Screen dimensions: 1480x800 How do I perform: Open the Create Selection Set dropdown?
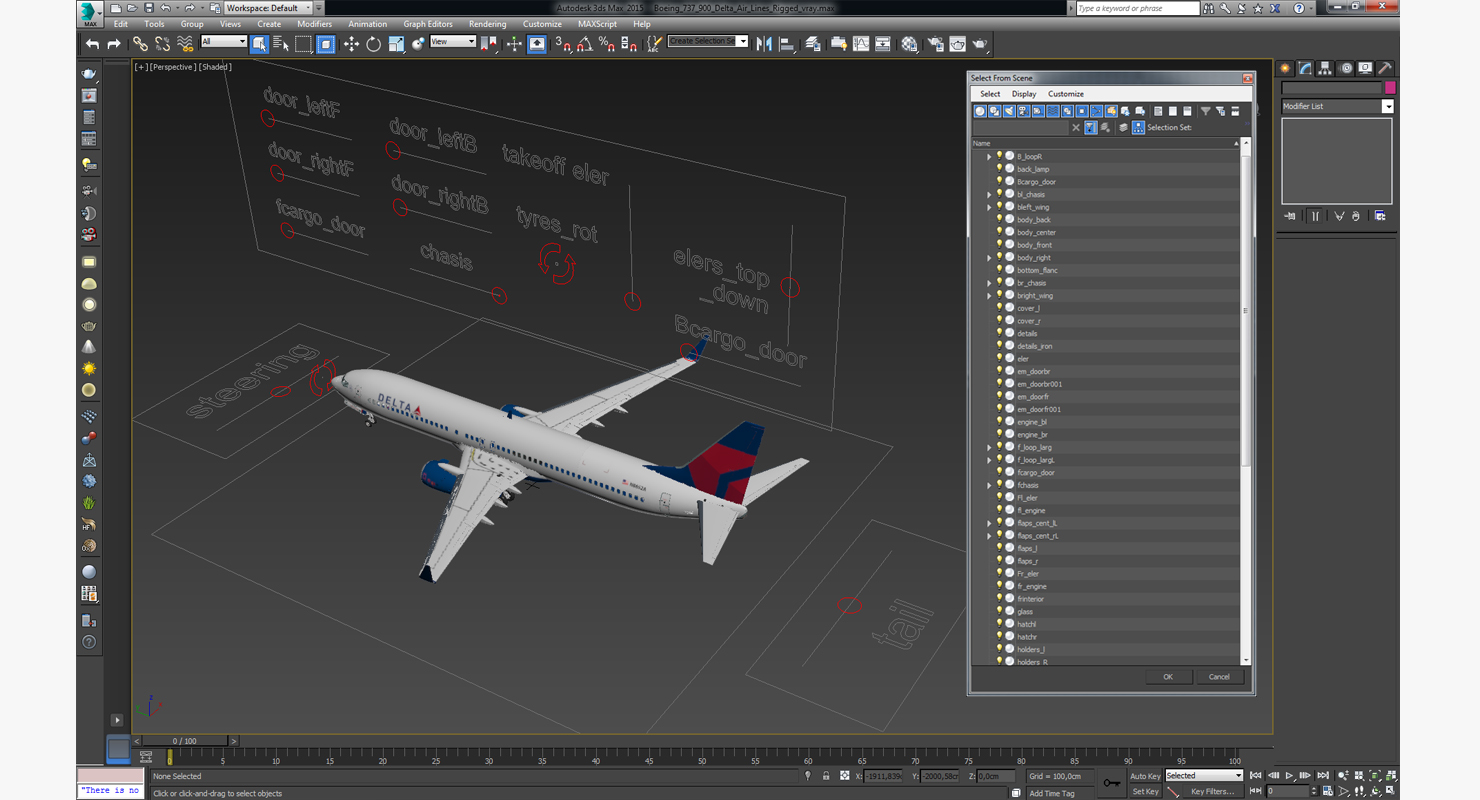pos(708,41)
